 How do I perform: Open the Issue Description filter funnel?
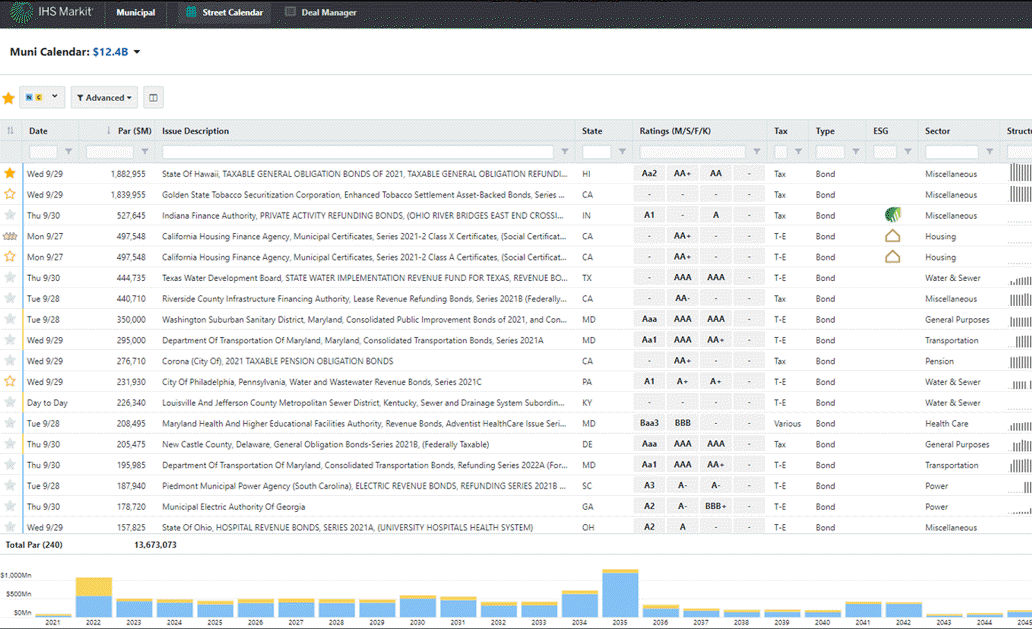click(565, 152)
